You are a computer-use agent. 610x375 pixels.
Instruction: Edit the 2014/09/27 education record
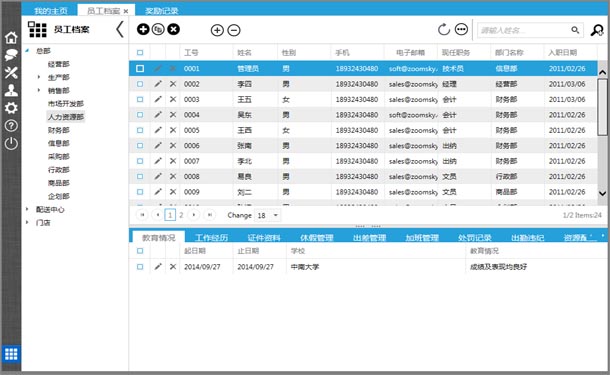click(x=158, y=266)
